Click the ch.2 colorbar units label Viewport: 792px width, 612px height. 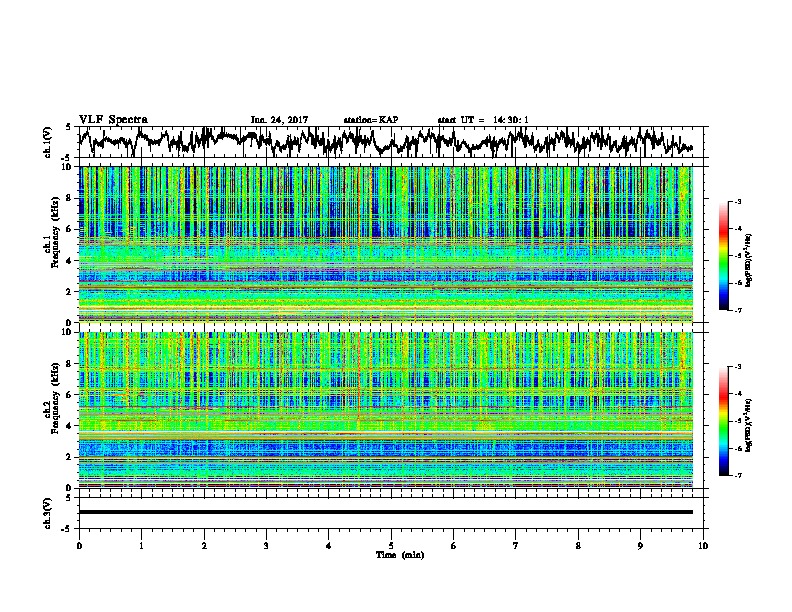coord(749,426)
